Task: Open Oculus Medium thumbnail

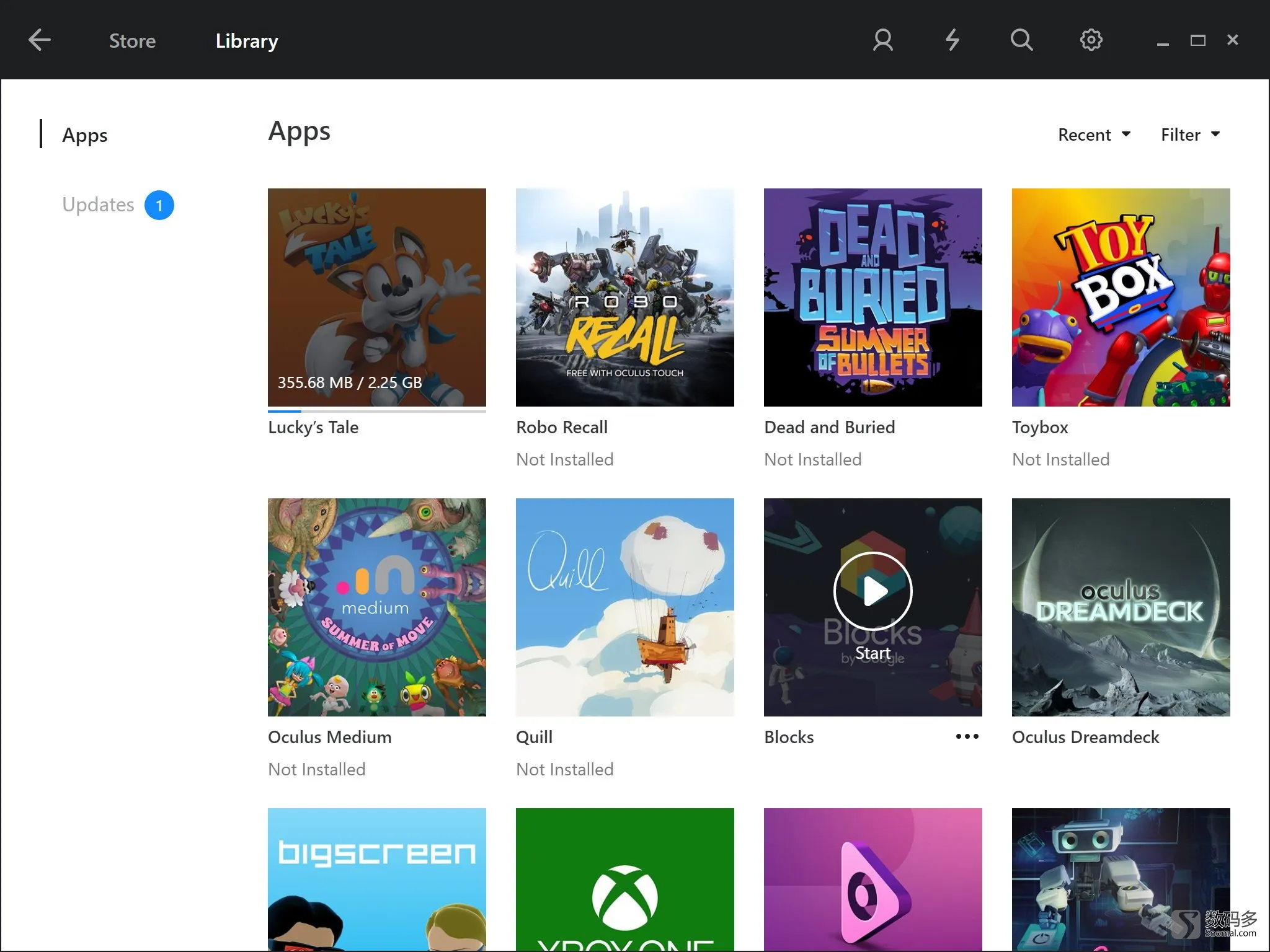Action: click(377, 607)
